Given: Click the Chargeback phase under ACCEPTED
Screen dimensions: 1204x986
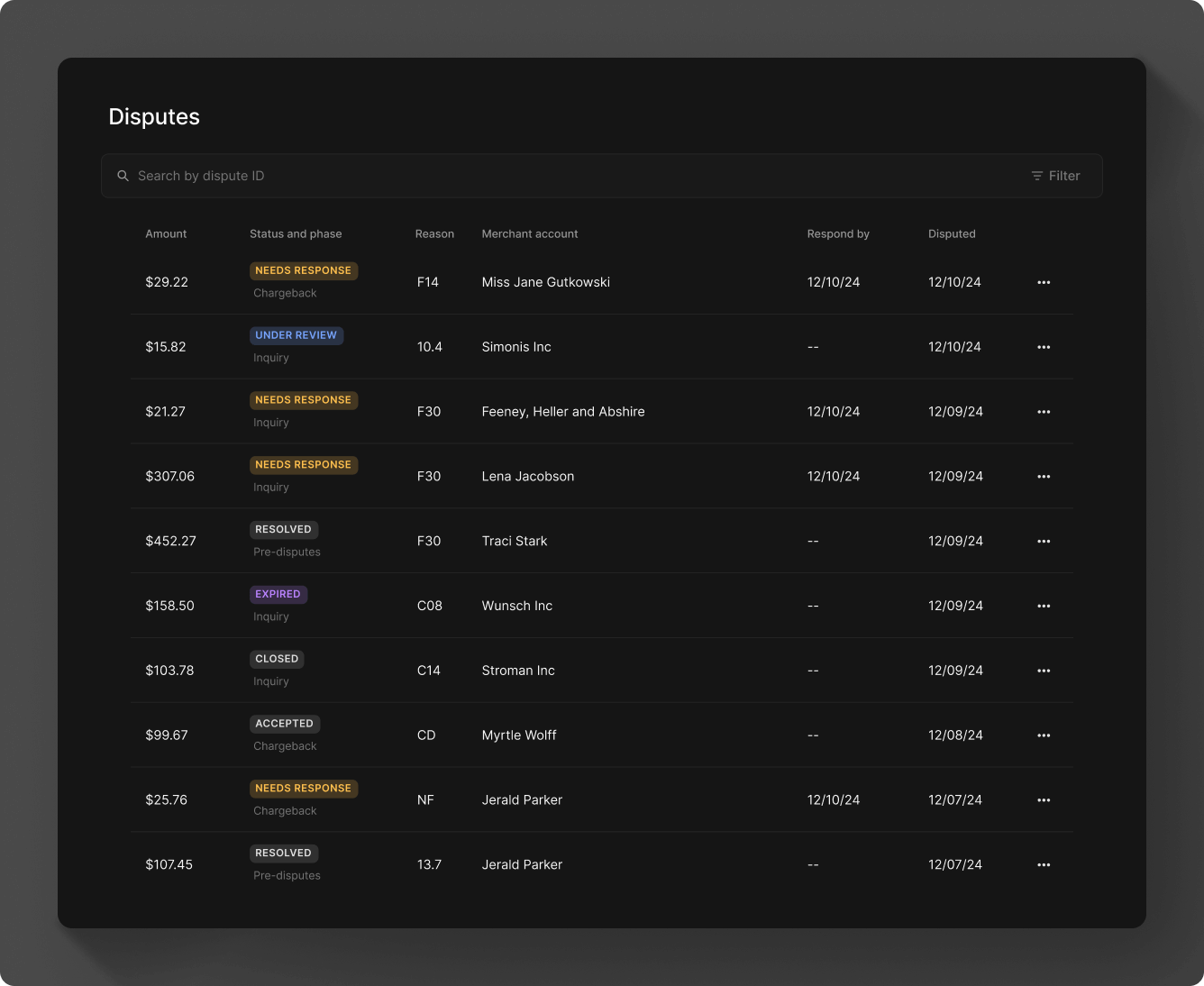Looking at the screenshot, I should (285, 746).
